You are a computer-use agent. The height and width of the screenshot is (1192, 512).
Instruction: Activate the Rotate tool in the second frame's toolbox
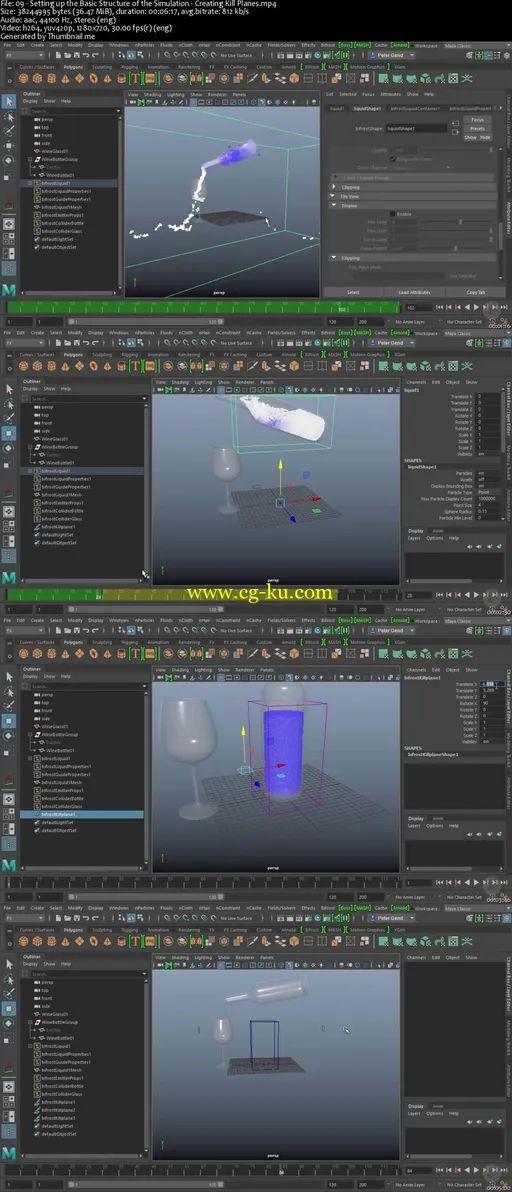[8, 448]
